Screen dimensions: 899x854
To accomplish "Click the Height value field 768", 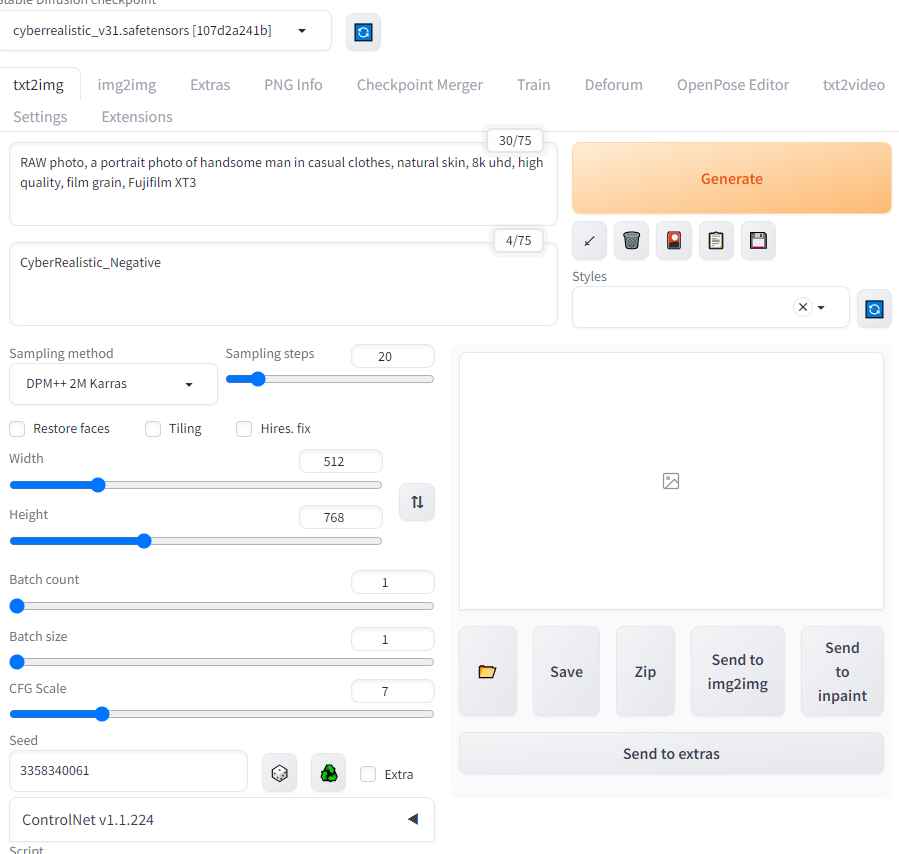I will tap(341, 518).
